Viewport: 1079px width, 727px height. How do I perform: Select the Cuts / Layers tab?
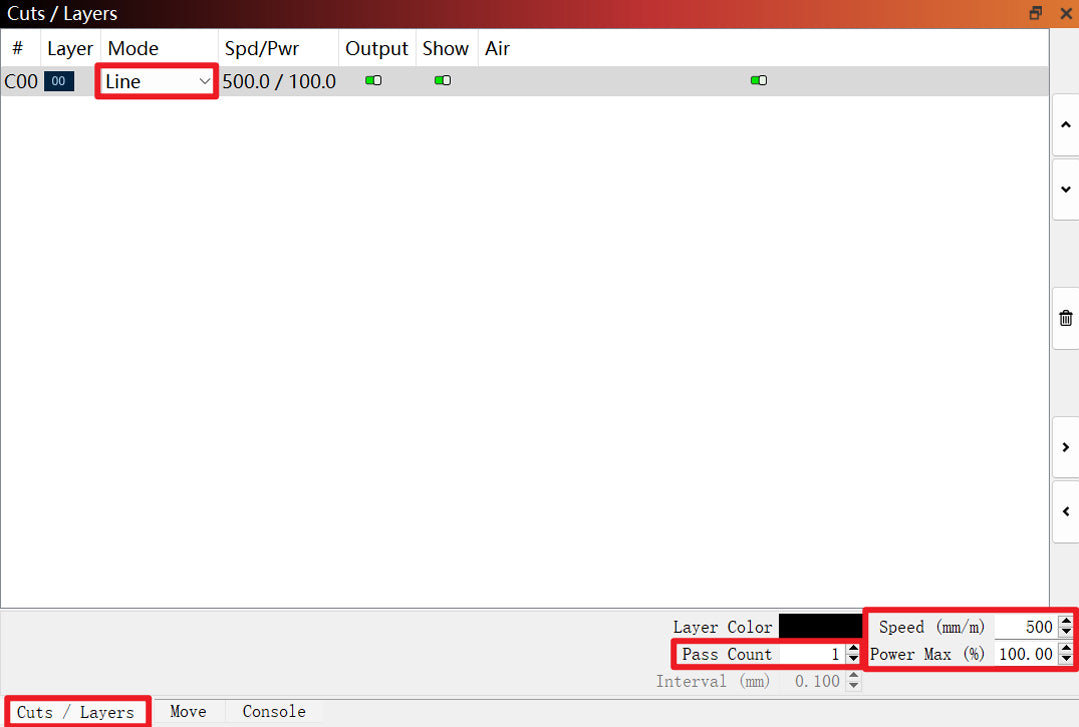[76, 712]
